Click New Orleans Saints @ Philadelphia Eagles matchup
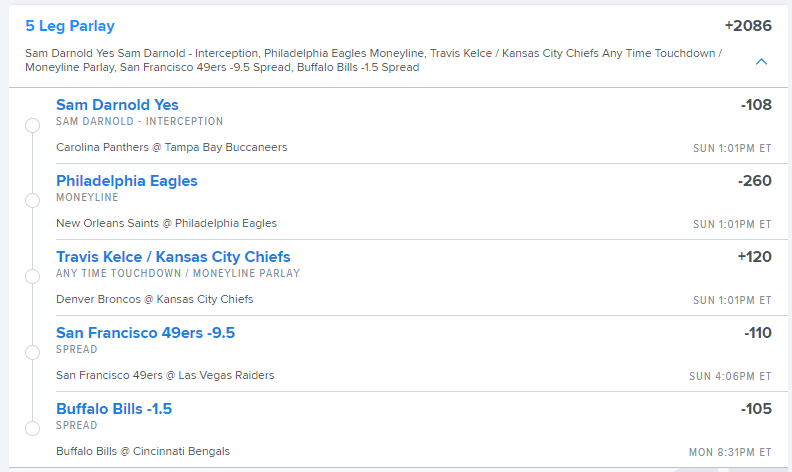792x472 pixels. pos(166,223)
